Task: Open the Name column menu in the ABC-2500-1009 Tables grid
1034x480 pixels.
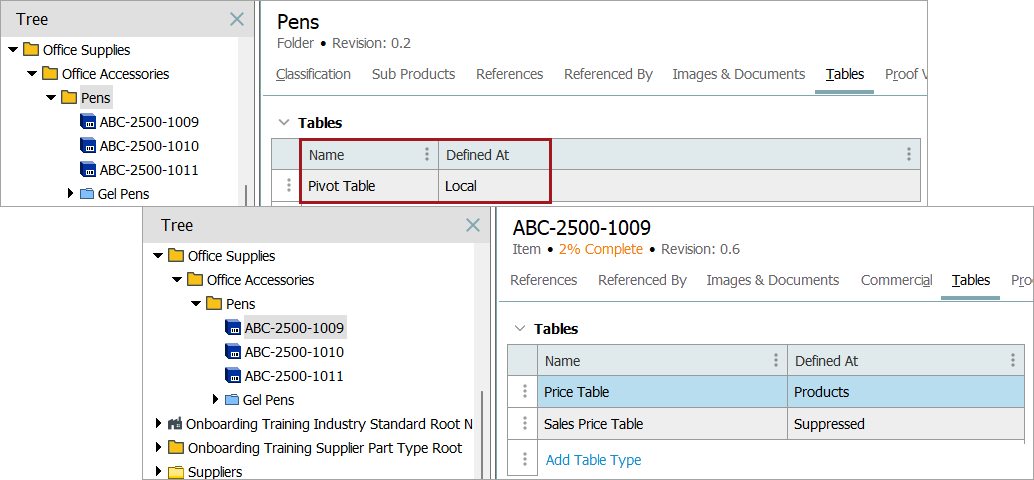Action: coord(776,361)
